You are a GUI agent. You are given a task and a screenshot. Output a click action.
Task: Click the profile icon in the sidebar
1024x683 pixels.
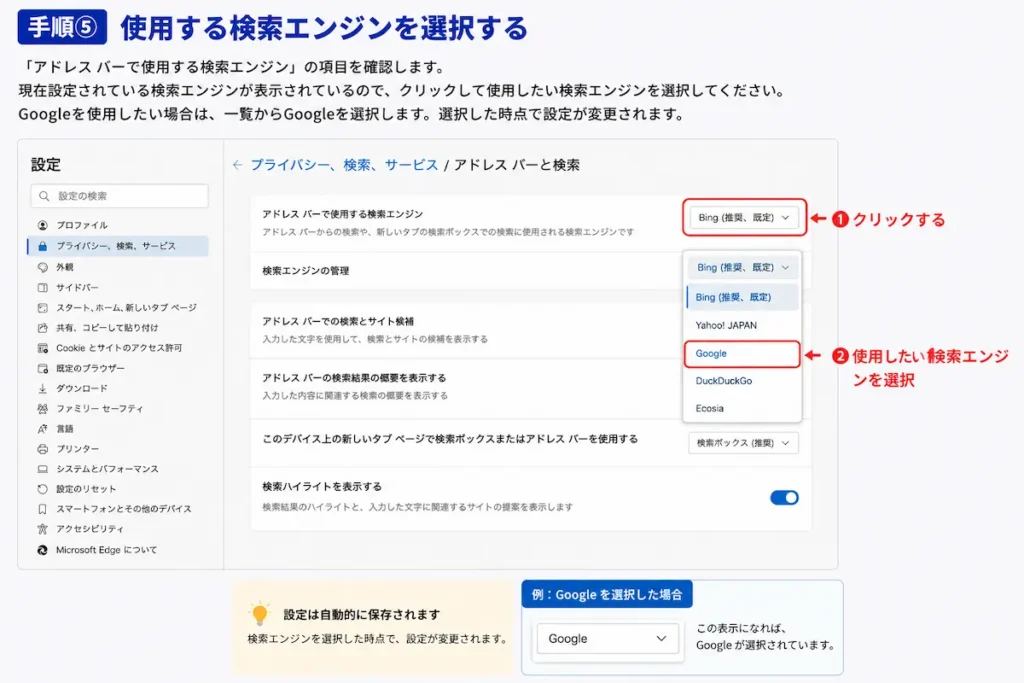(x=42, y=225)
